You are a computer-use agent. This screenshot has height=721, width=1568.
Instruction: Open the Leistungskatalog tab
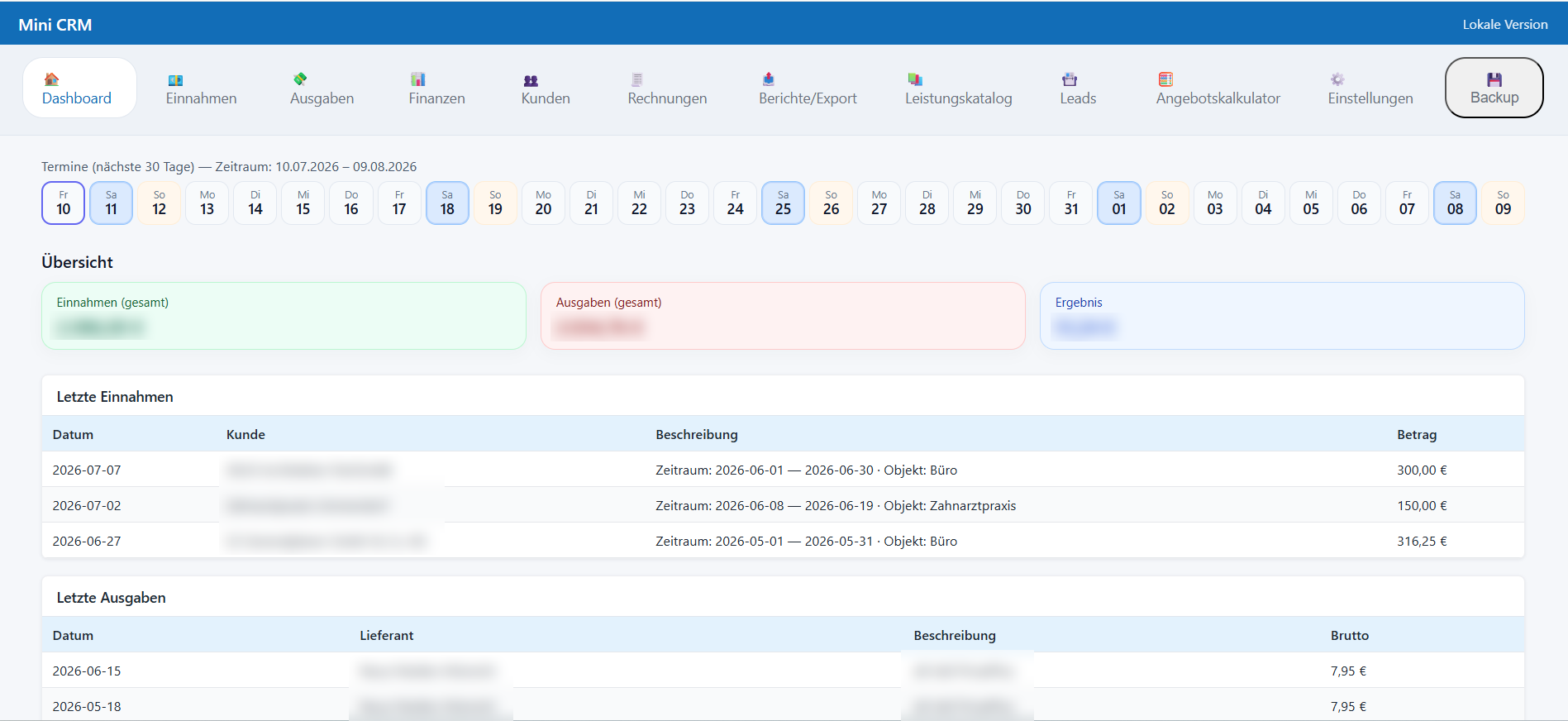click(x=958, y=88)
